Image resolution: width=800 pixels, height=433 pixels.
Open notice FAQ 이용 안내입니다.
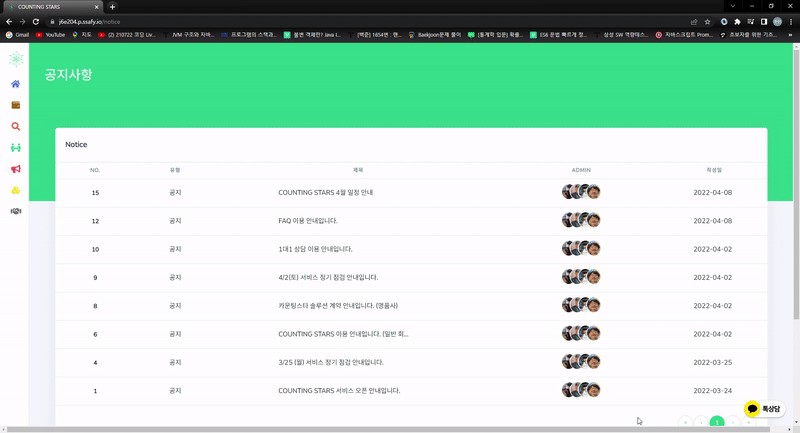click(x=308, y=221)
